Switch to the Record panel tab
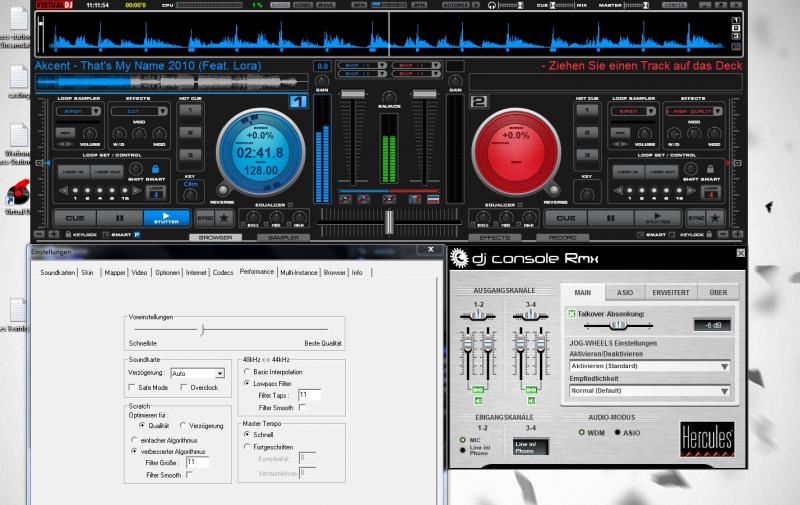Viewport: 800px width, 505px height. [562, 238]
